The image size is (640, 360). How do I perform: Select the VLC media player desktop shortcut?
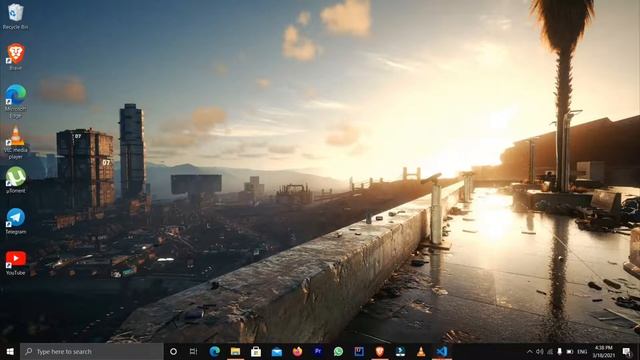click(x=16, y=142)
